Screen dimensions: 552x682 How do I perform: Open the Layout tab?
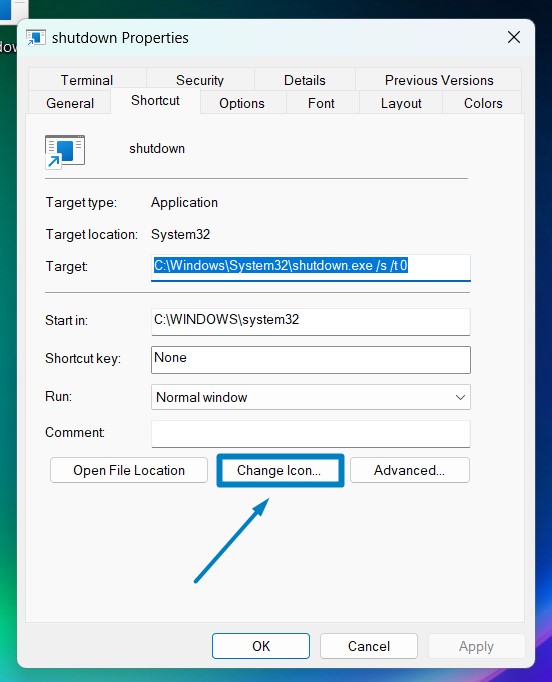pos(401,103)
